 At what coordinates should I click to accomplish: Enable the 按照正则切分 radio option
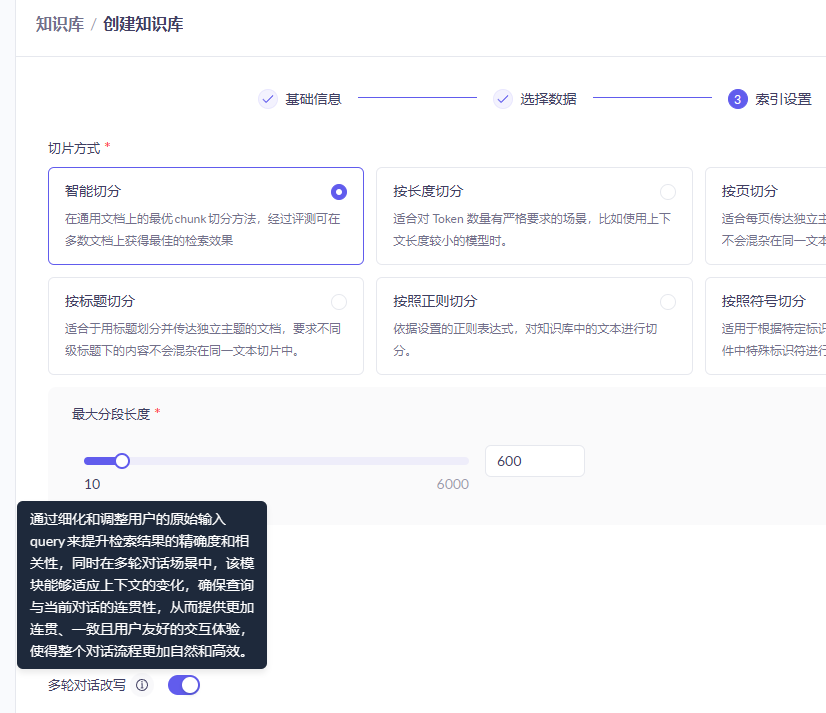(x=667, y=302)
